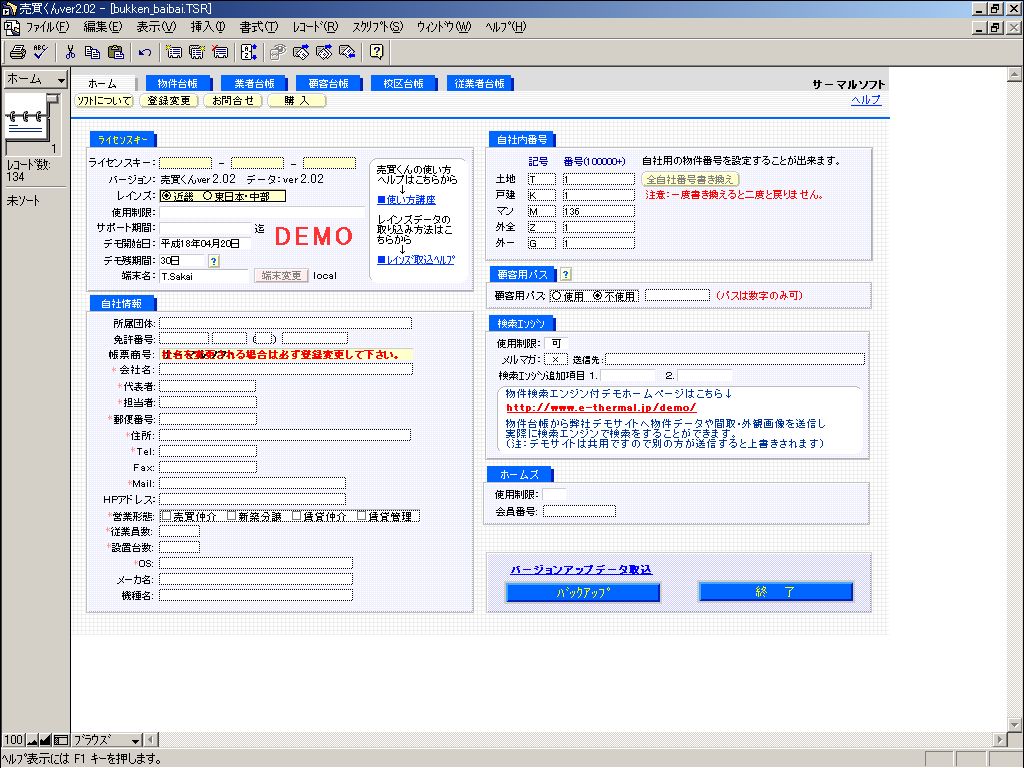Check the 売買仲介 business type checkbox

click(165, 516)
